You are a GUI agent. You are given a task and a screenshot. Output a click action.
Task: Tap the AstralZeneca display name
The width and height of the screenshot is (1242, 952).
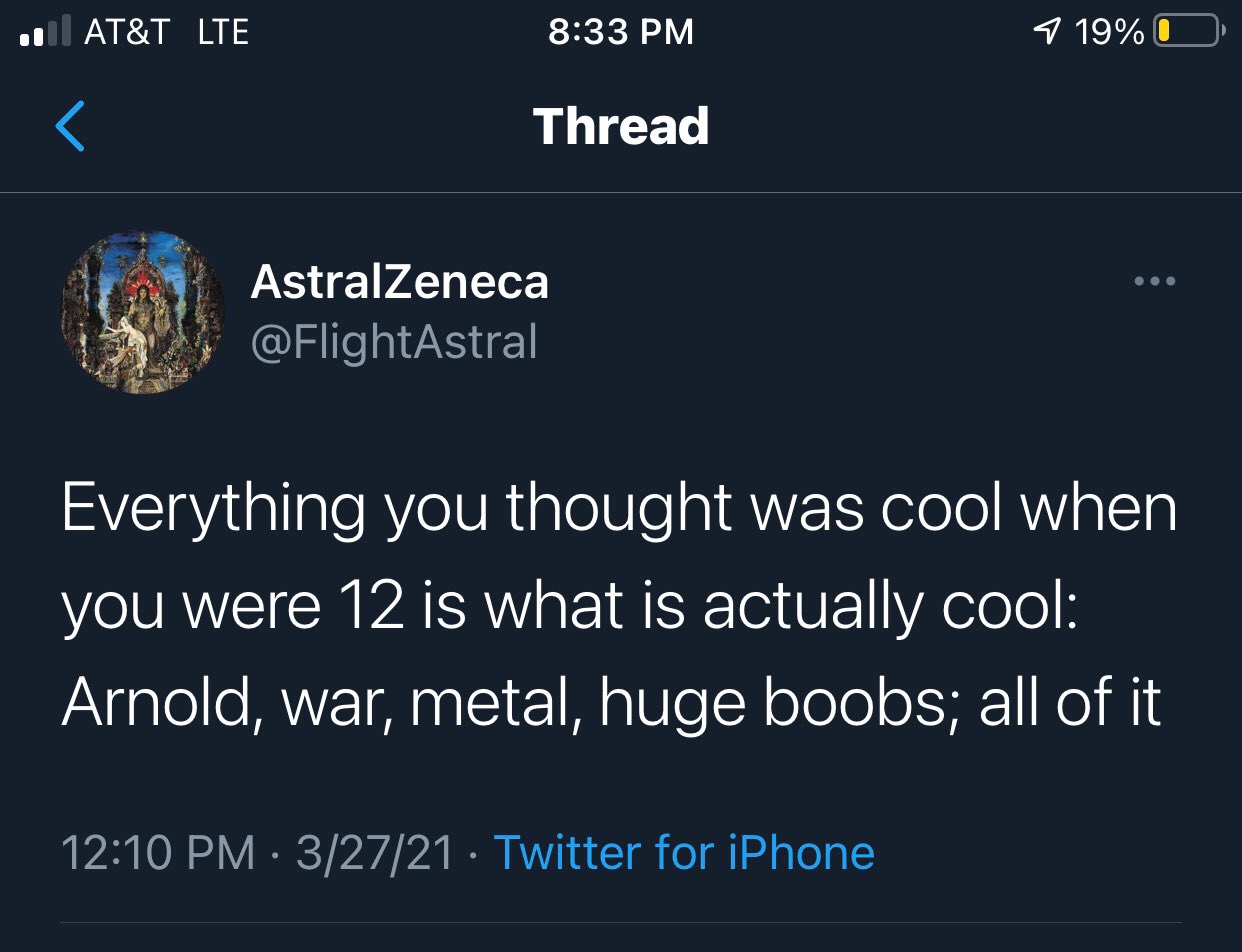coord(399,282)
